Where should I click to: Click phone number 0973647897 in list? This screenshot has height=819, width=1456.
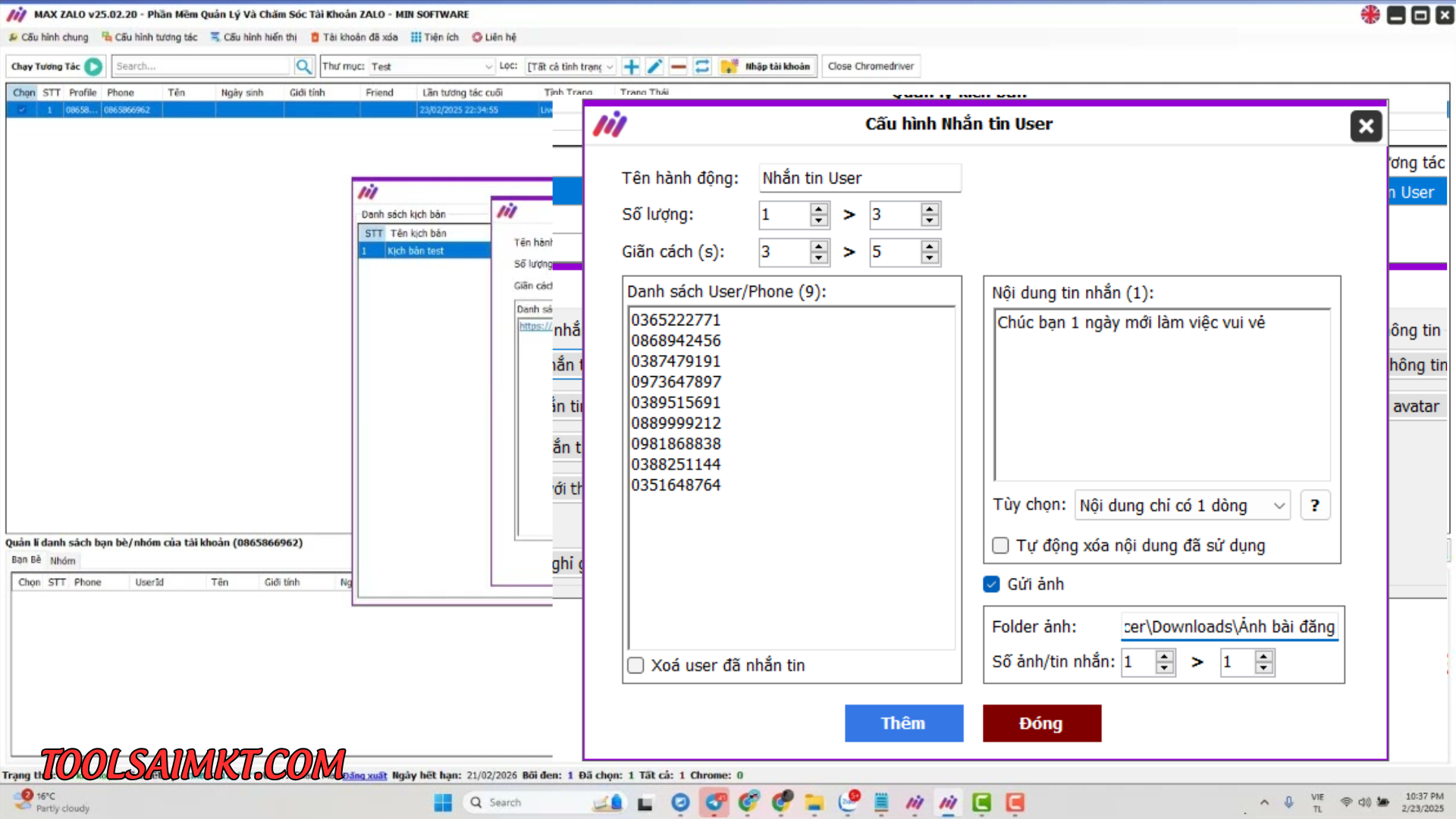tap(676, 382)
